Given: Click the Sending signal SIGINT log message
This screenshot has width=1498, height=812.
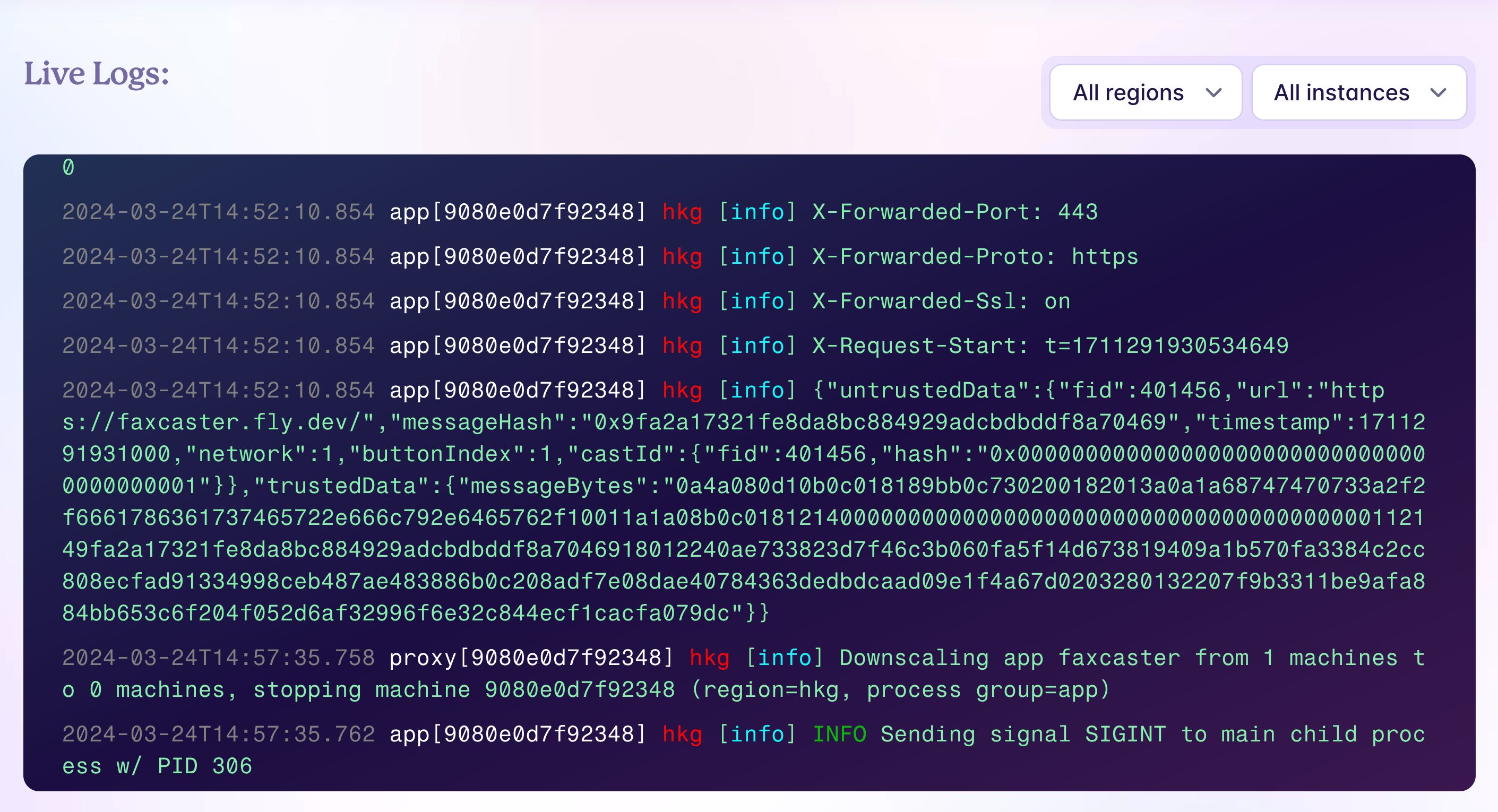Looking at the screenshot, I should point(744,750).
